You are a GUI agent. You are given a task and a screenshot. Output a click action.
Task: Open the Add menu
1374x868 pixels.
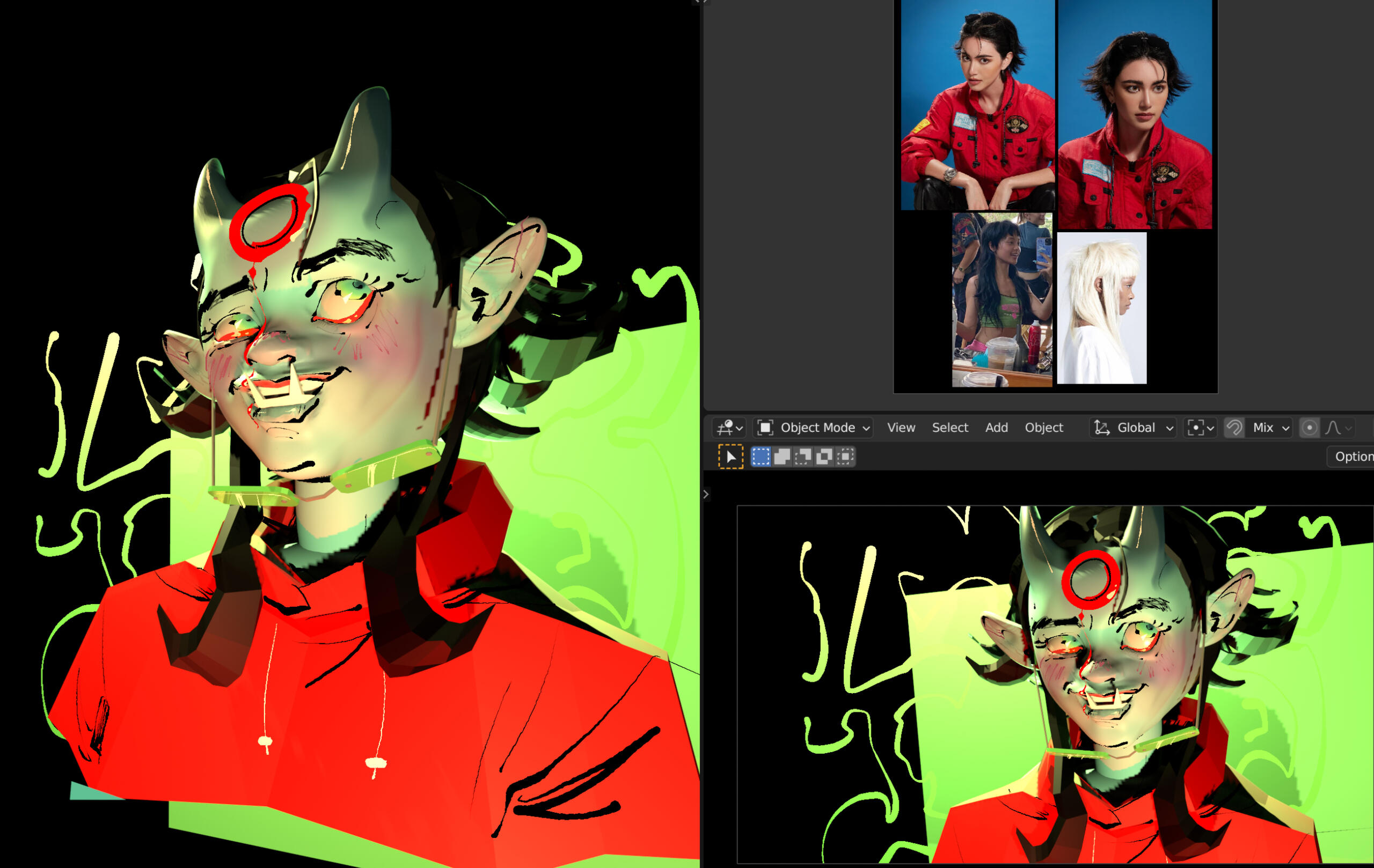996,428
